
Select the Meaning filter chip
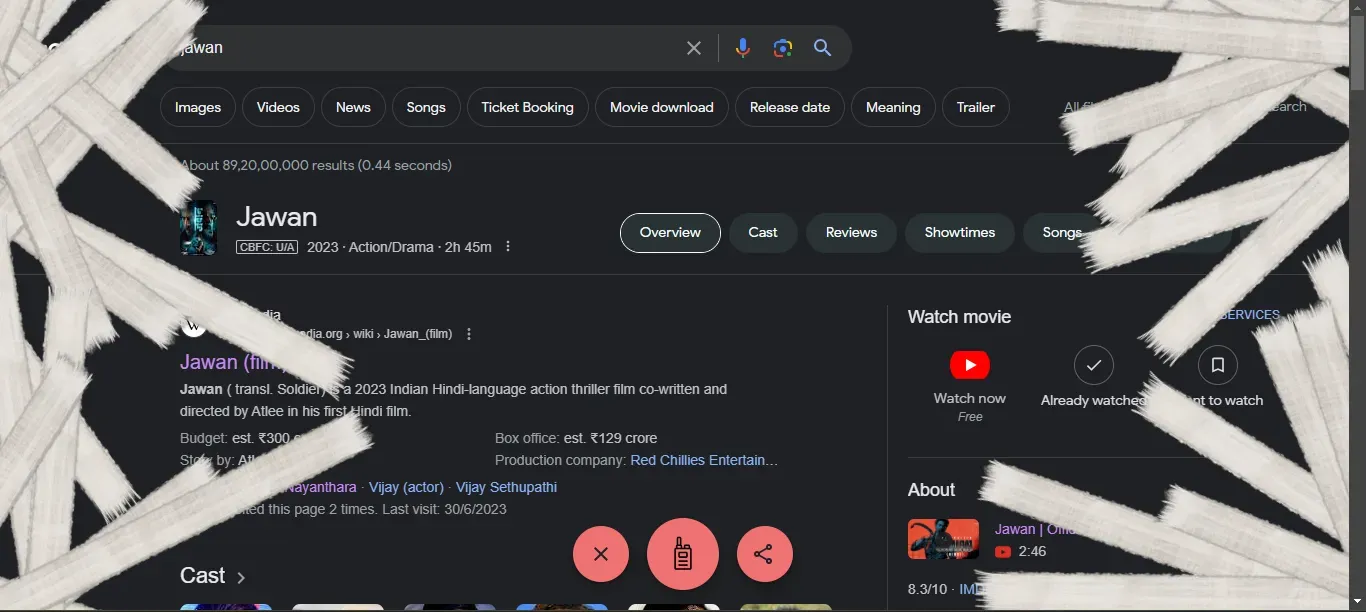coord(893,107)
